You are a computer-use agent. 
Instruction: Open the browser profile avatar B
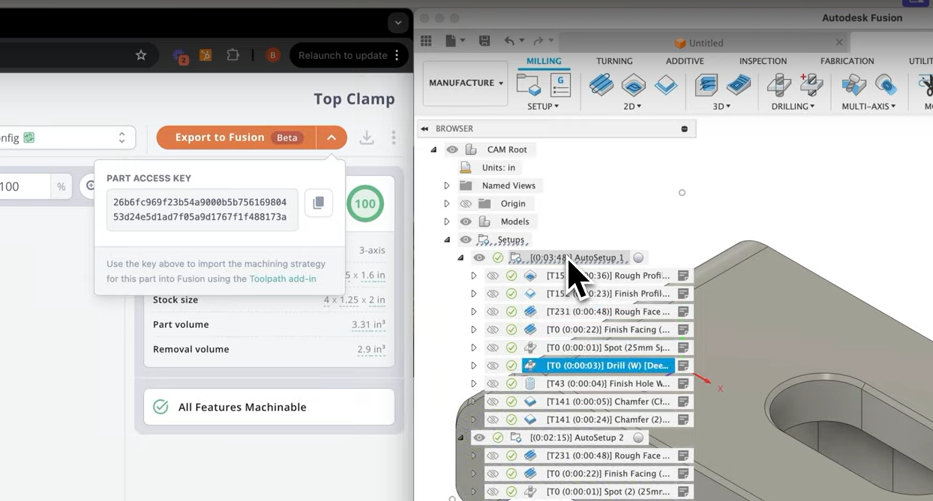(273, 55)
